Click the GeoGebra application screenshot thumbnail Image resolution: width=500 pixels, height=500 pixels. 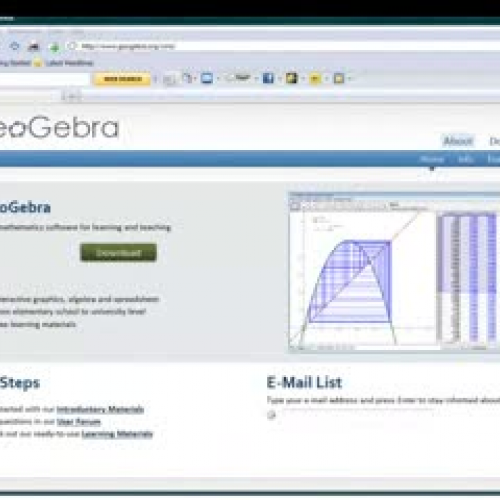[x=394, y=272]
